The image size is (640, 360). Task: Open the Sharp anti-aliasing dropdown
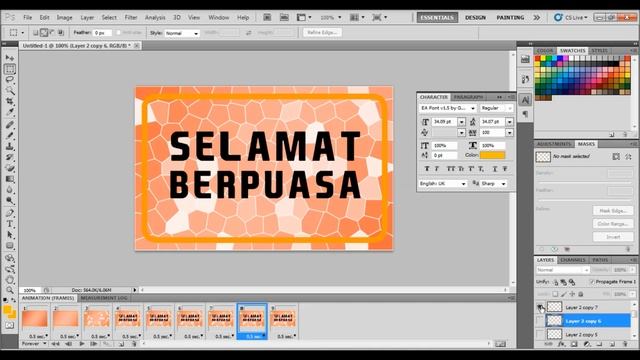493,184
